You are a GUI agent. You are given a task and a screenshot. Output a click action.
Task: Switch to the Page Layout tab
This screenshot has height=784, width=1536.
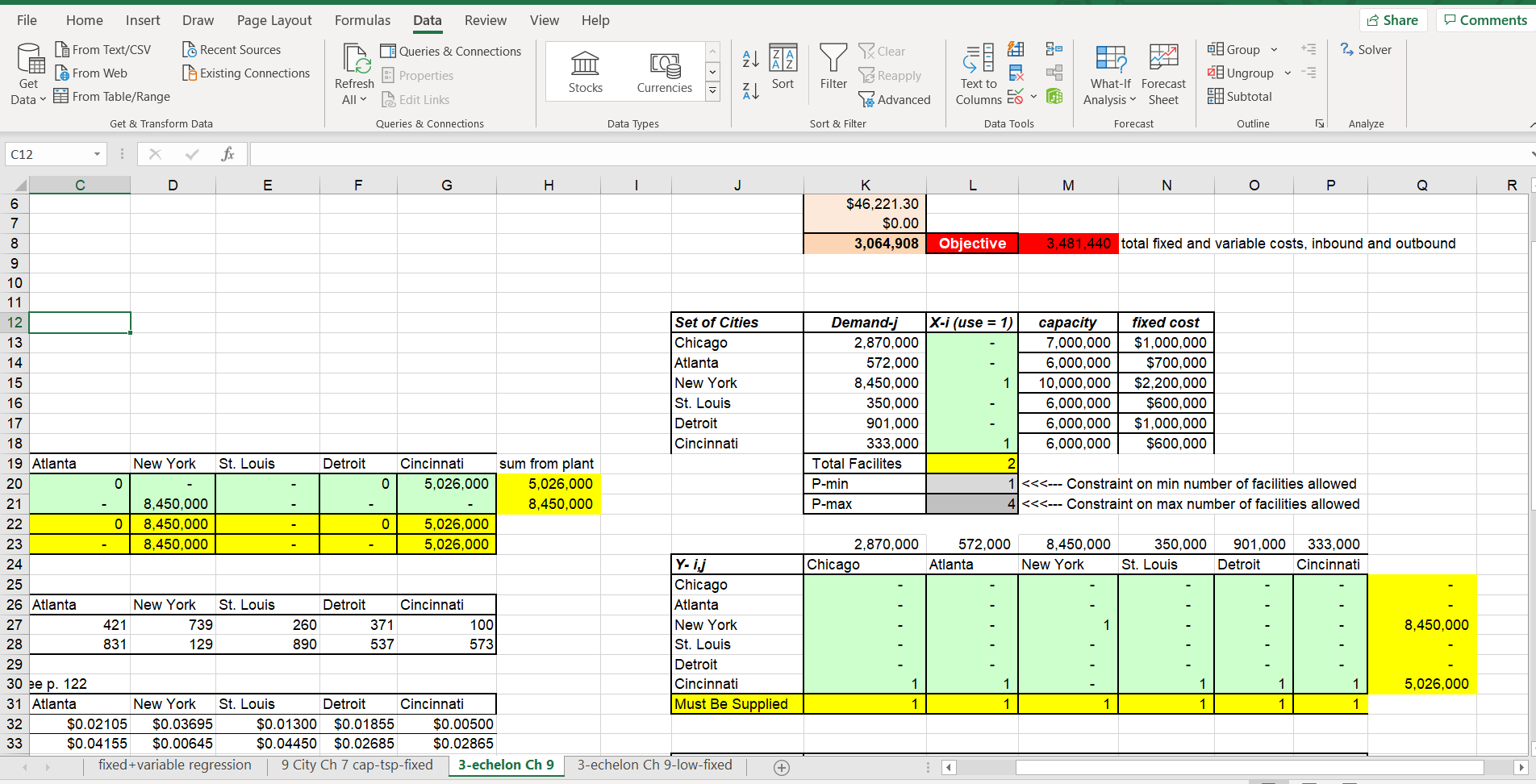pyautogui.click(x=274, y=20)
